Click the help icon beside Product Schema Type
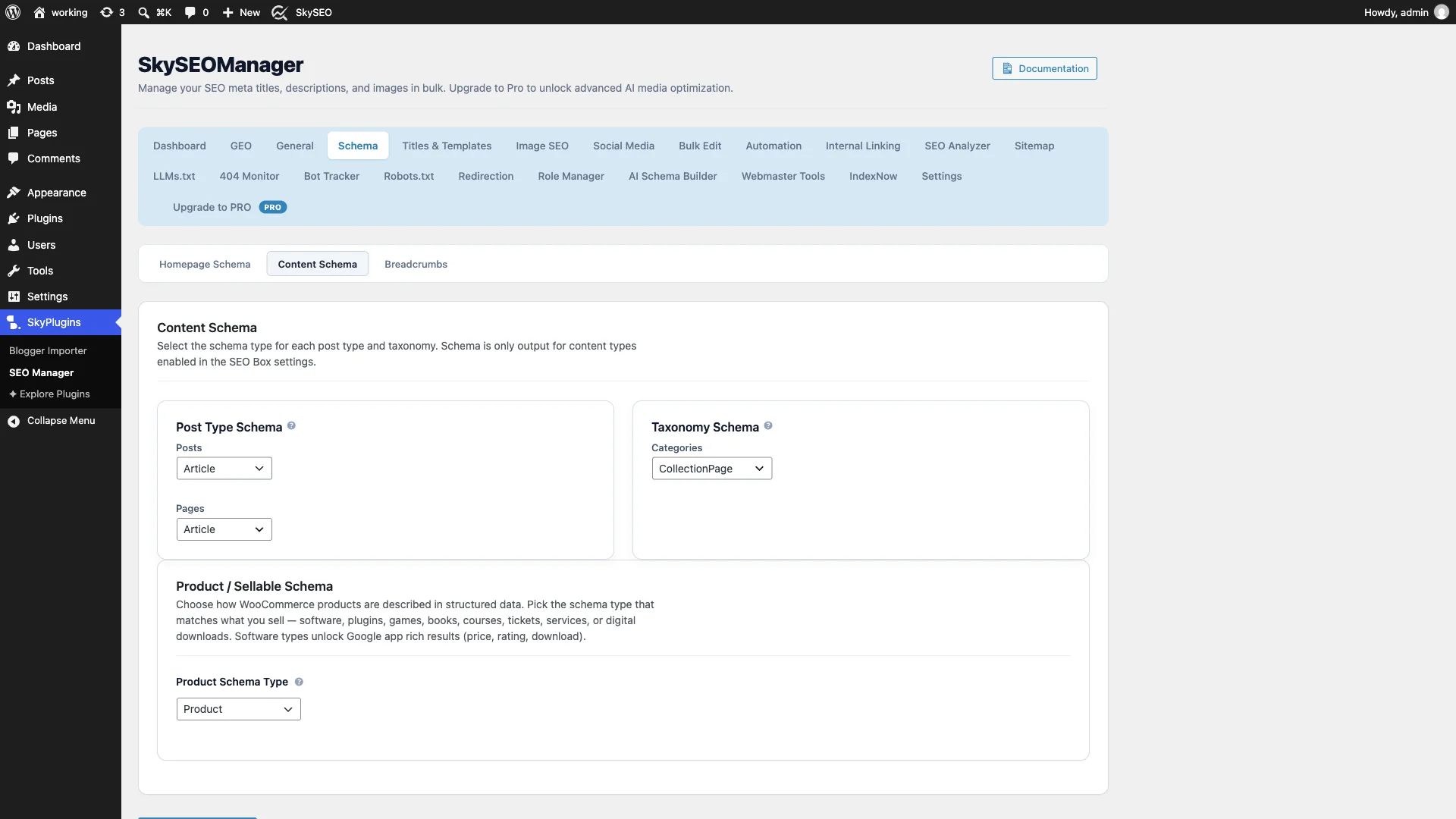The width and height of the screenshot is (1456, 819). [299, 682]
